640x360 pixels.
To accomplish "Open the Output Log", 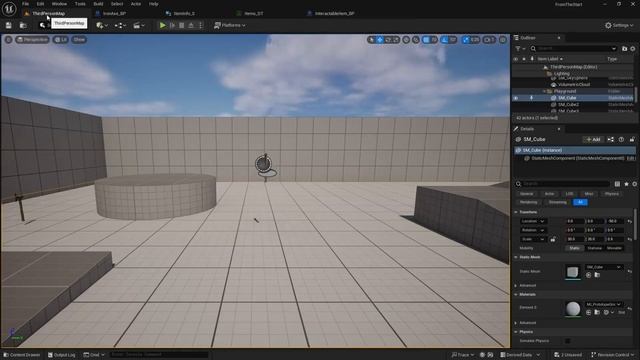I will click(62, 355).
